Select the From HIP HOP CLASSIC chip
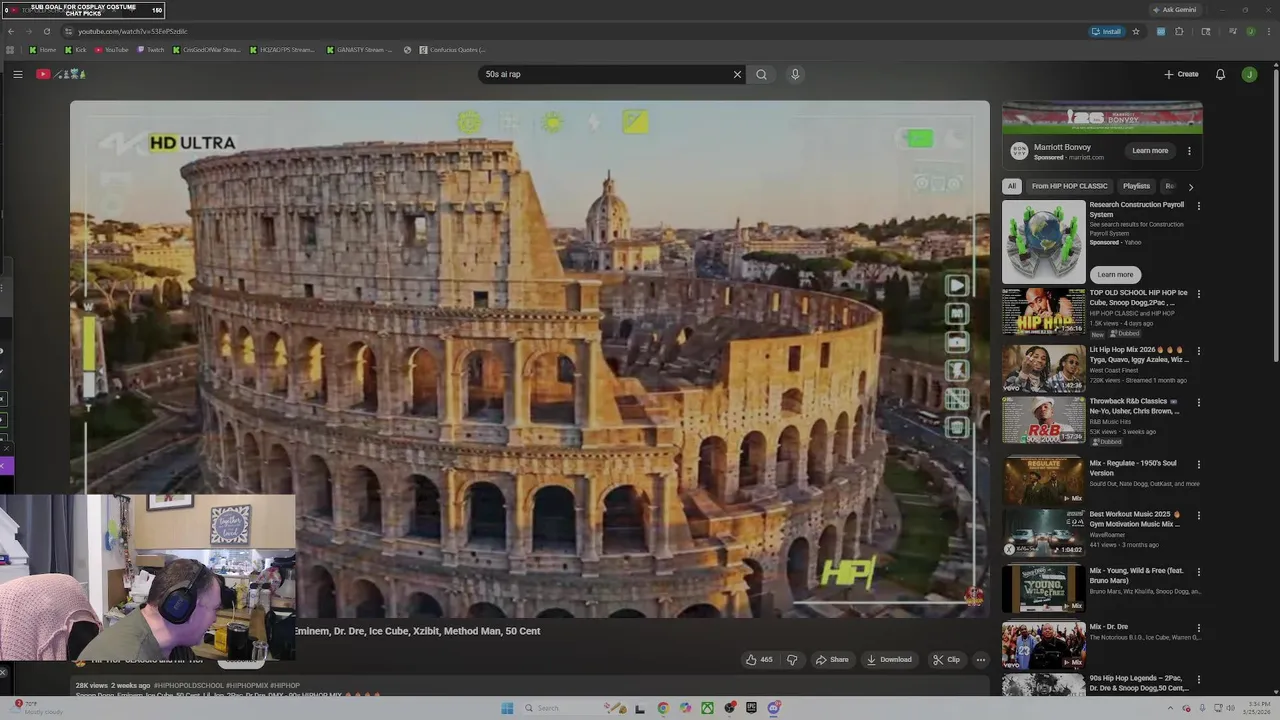Image resolution: width=1280 pixels, height=720 pixels. tap(1069, 186)
